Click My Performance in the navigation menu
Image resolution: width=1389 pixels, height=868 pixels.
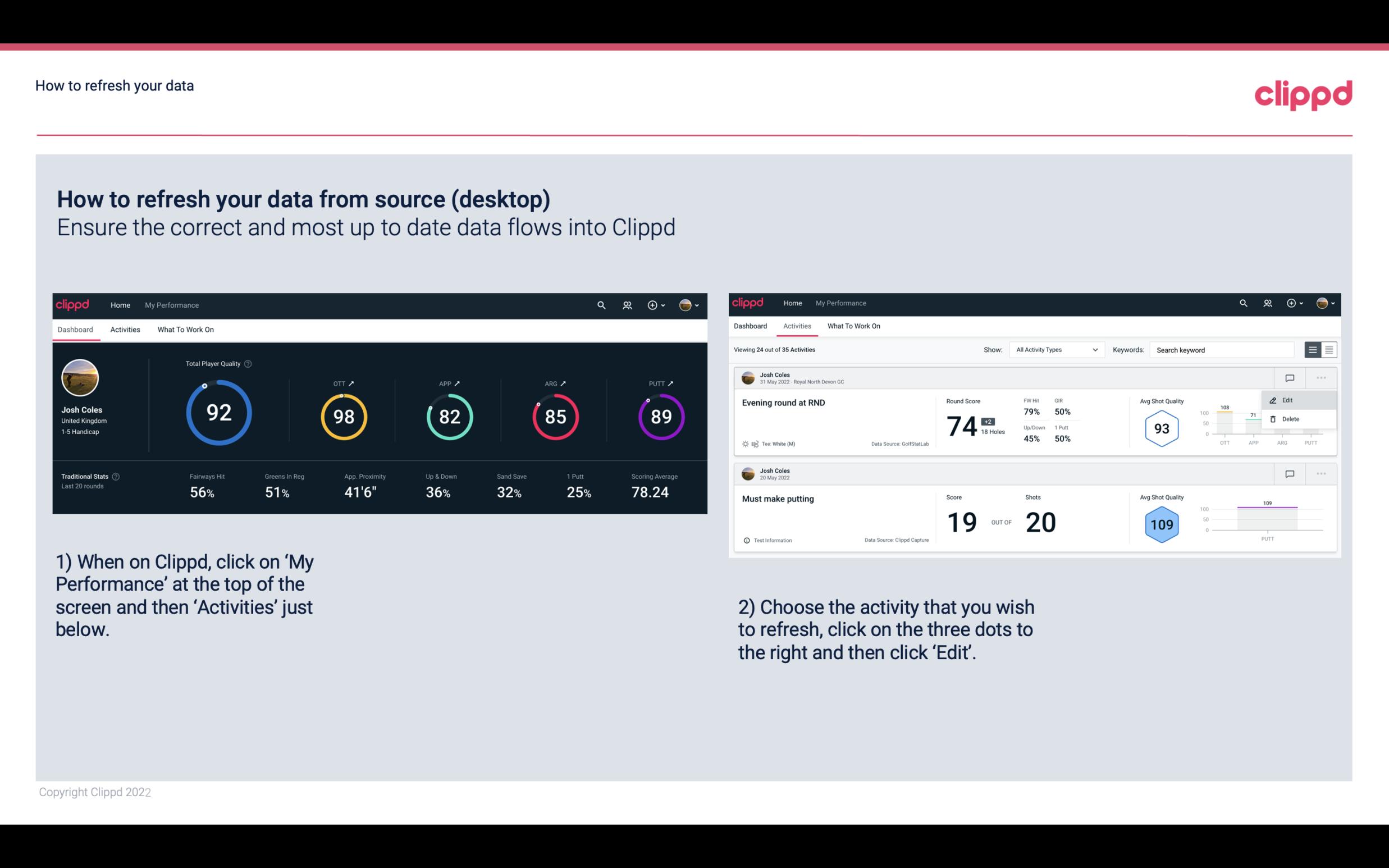point(171,304)
